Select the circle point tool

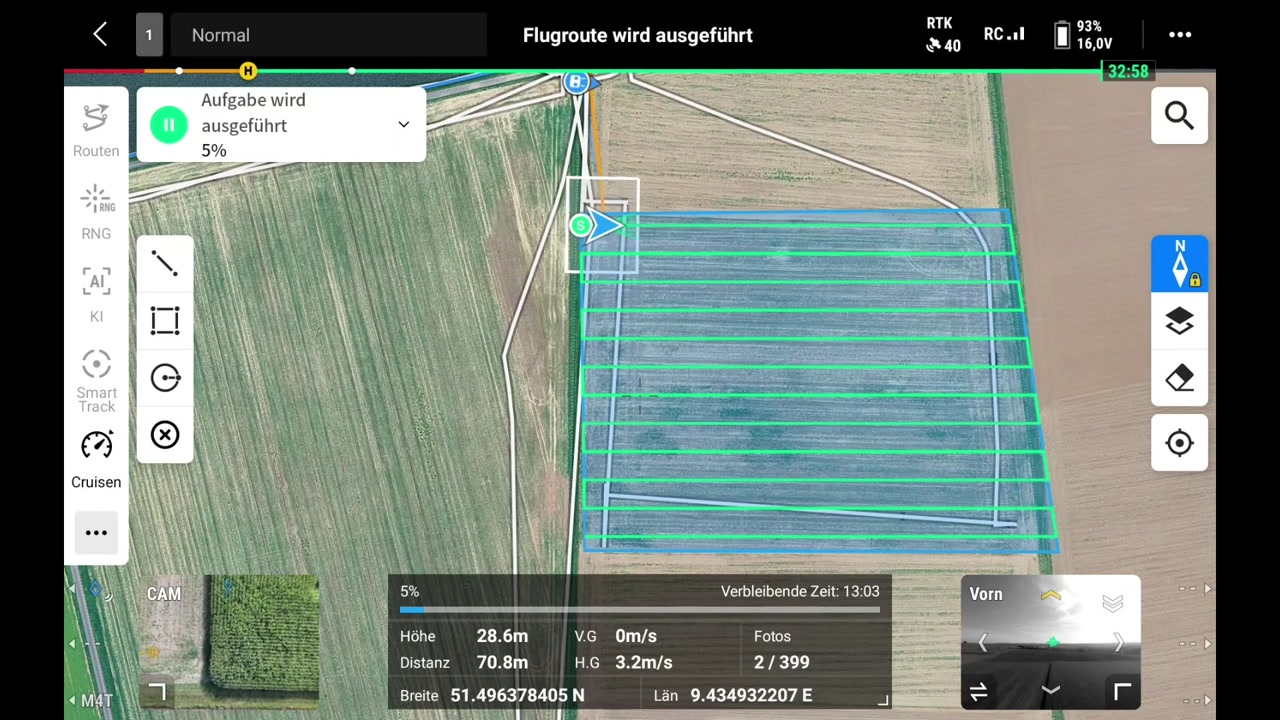click(165, 378)
